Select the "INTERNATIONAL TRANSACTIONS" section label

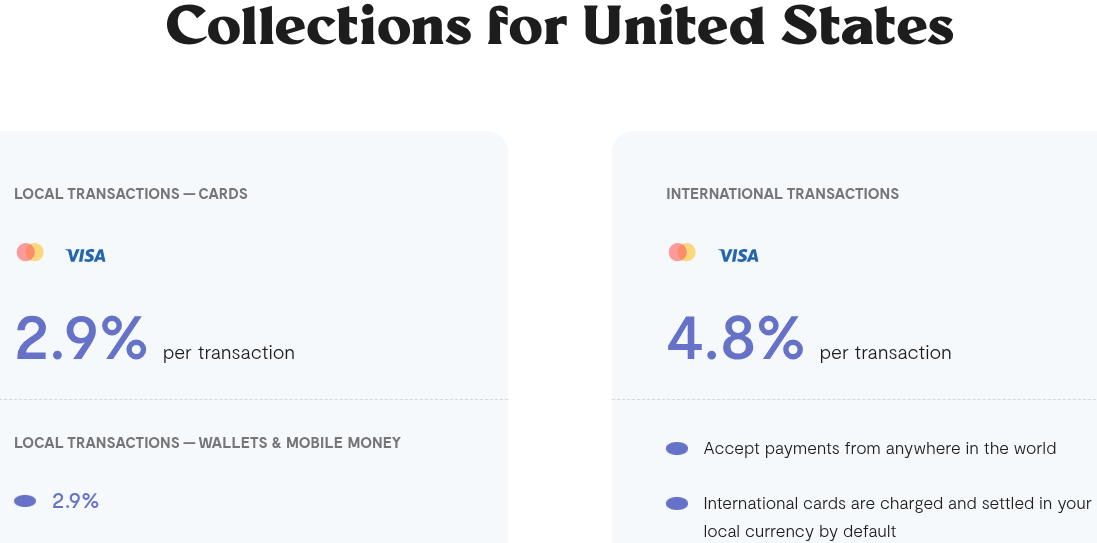click(x=782, y=194)
